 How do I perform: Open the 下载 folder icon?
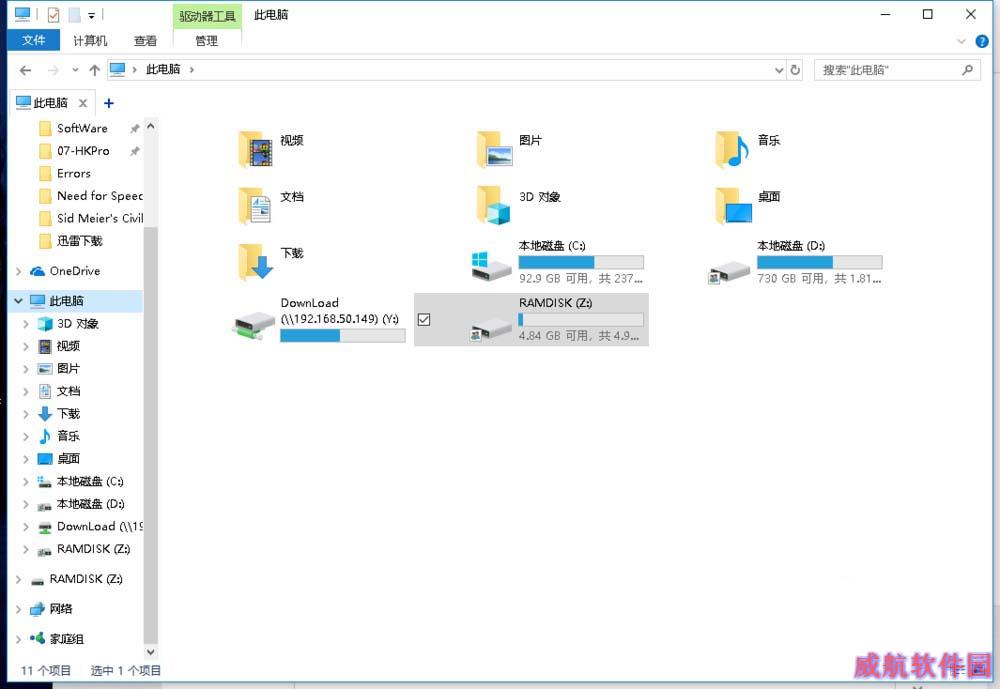(255, 262)
